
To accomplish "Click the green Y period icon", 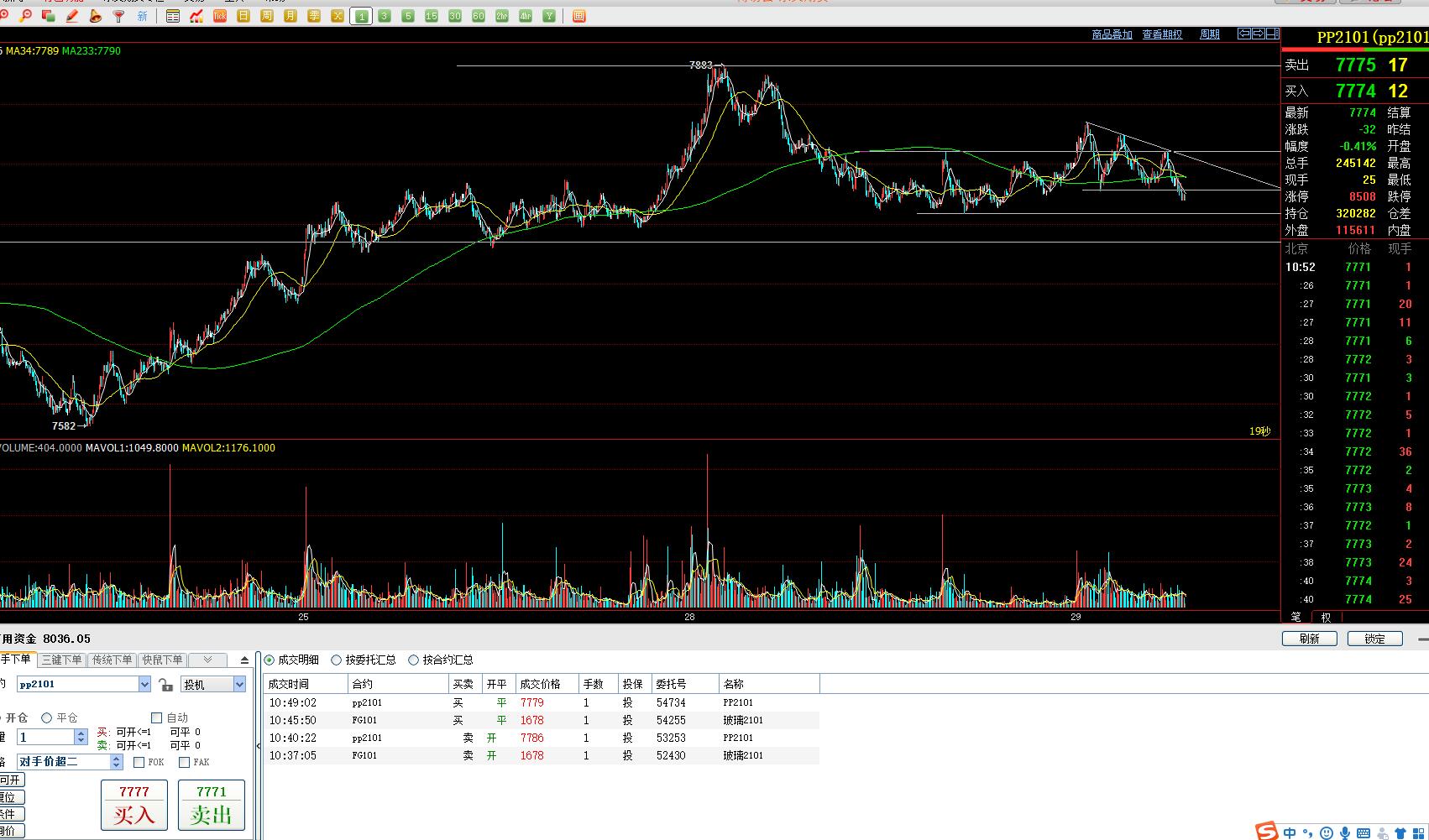I will [549, 16].
